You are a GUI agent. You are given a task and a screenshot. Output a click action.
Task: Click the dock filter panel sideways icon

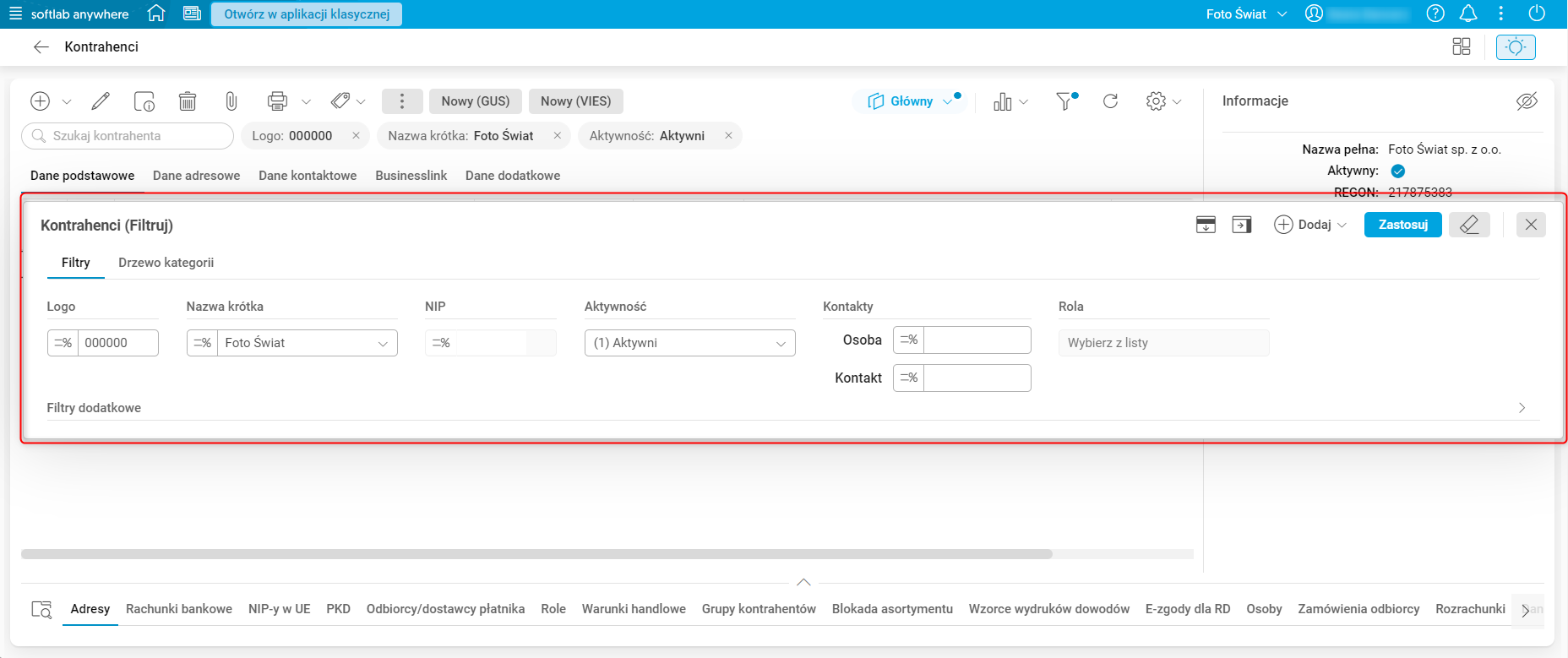click(x=1242, y=225)
